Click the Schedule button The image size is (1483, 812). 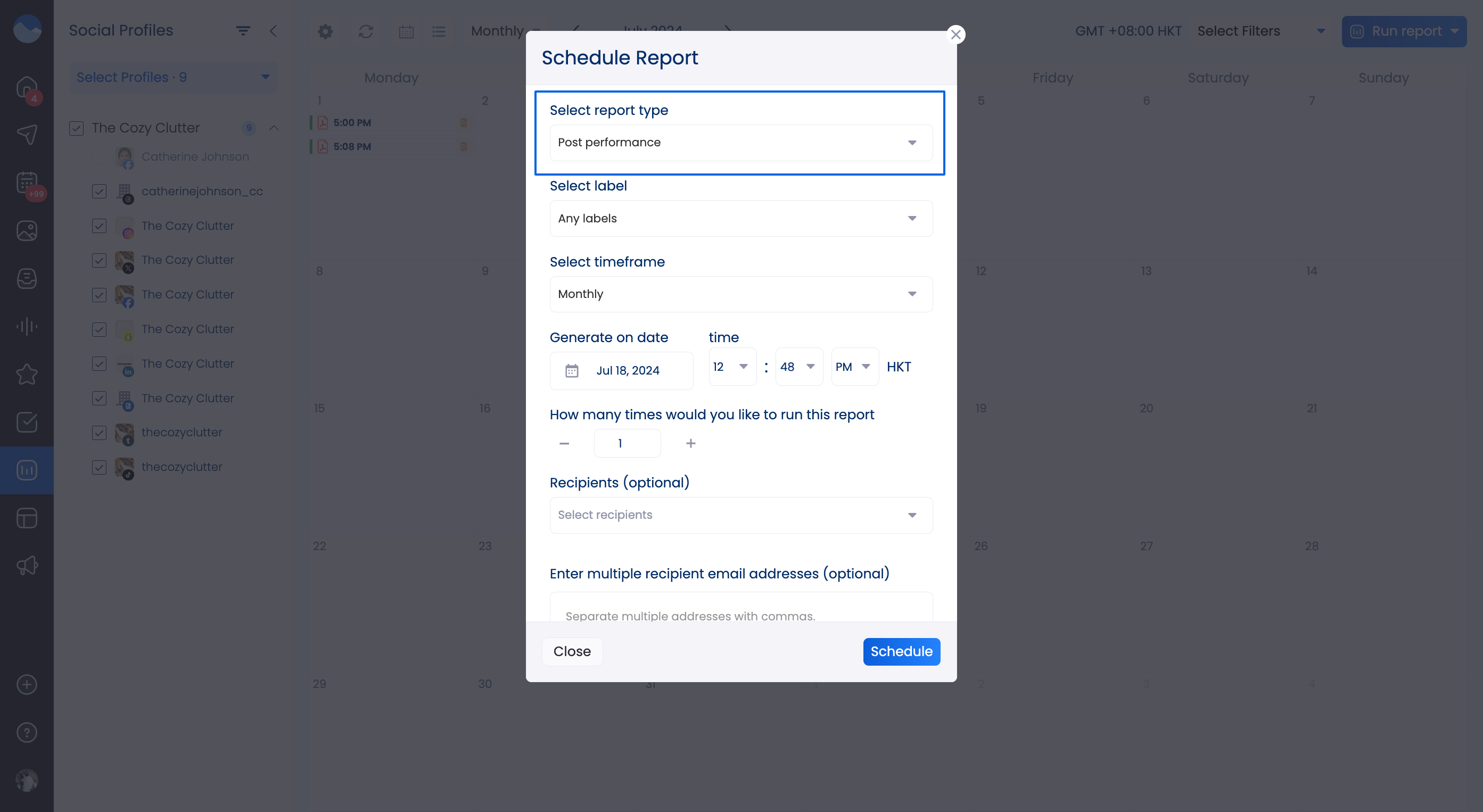(x=901, y=651)
